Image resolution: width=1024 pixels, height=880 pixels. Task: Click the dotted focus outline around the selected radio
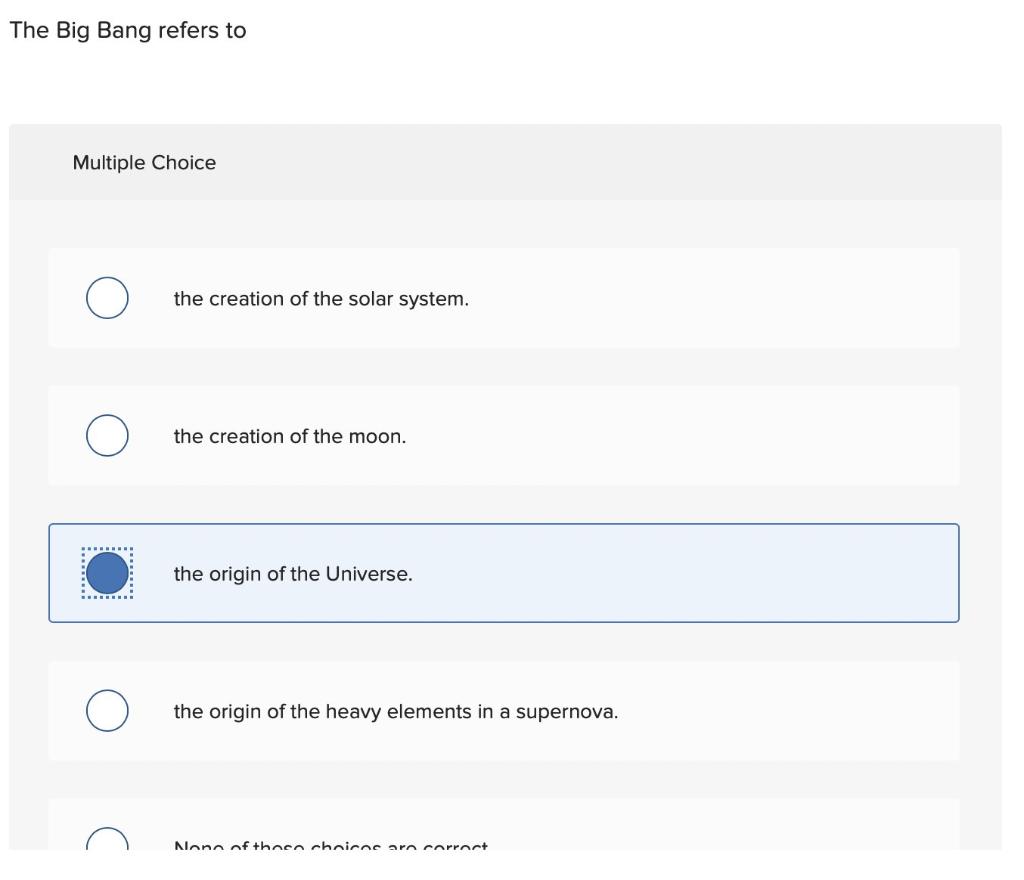tap(107, 547)
